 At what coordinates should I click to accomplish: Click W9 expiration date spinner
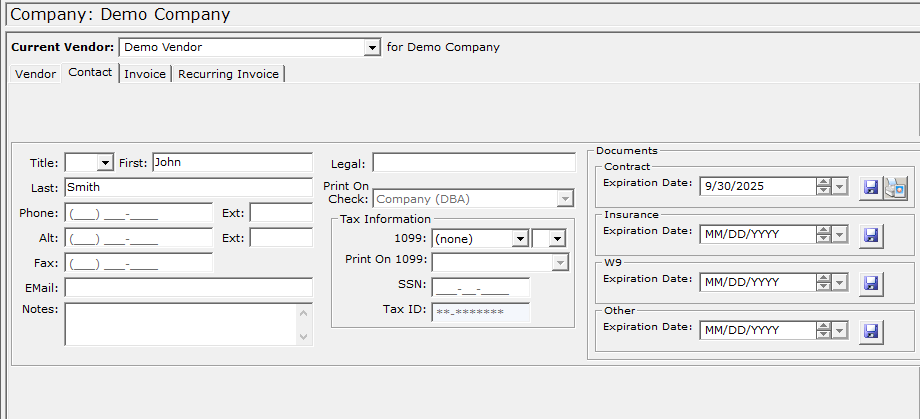click(x=823, y=282)
